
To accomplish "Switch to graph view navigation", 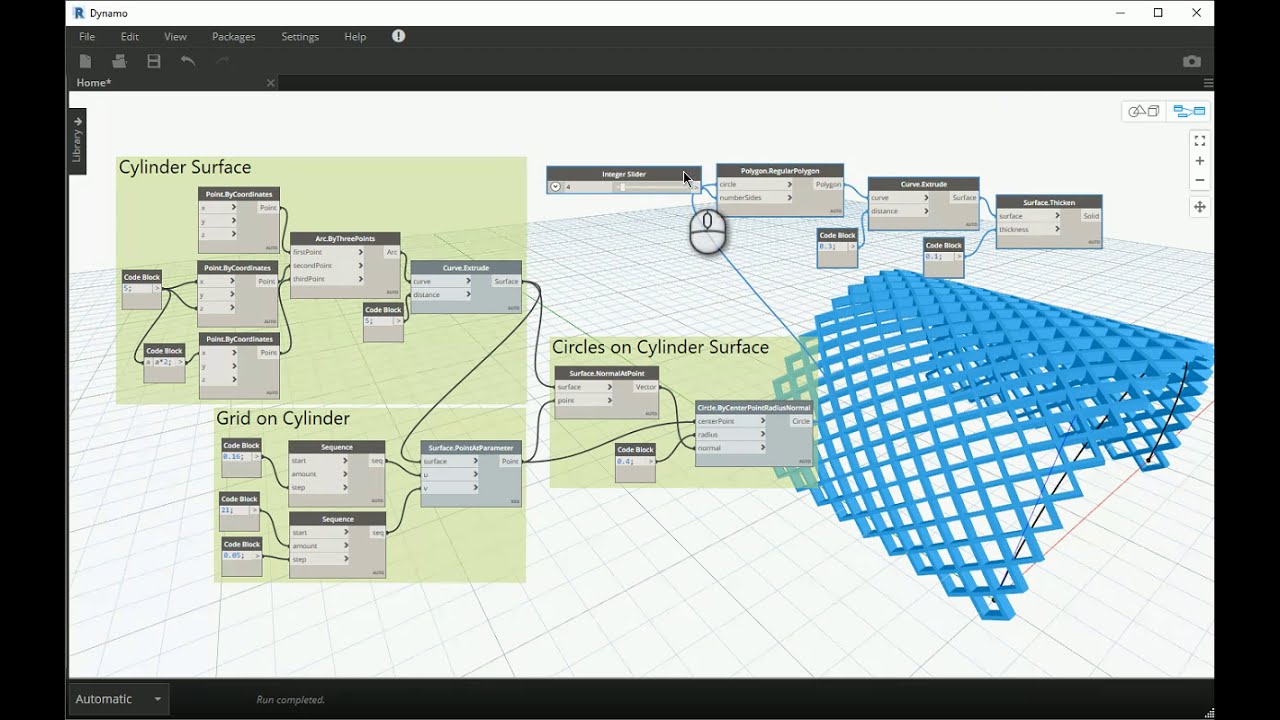I will pos(1189,111).
